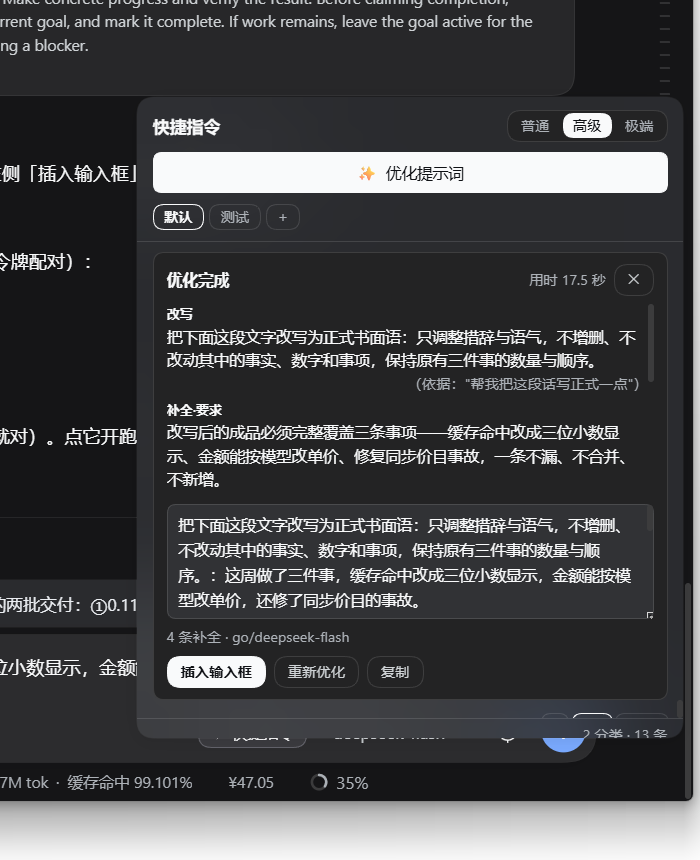
Task: Click the 缓存命中 99.101% status entry
Action: click(x=130, y=783)
